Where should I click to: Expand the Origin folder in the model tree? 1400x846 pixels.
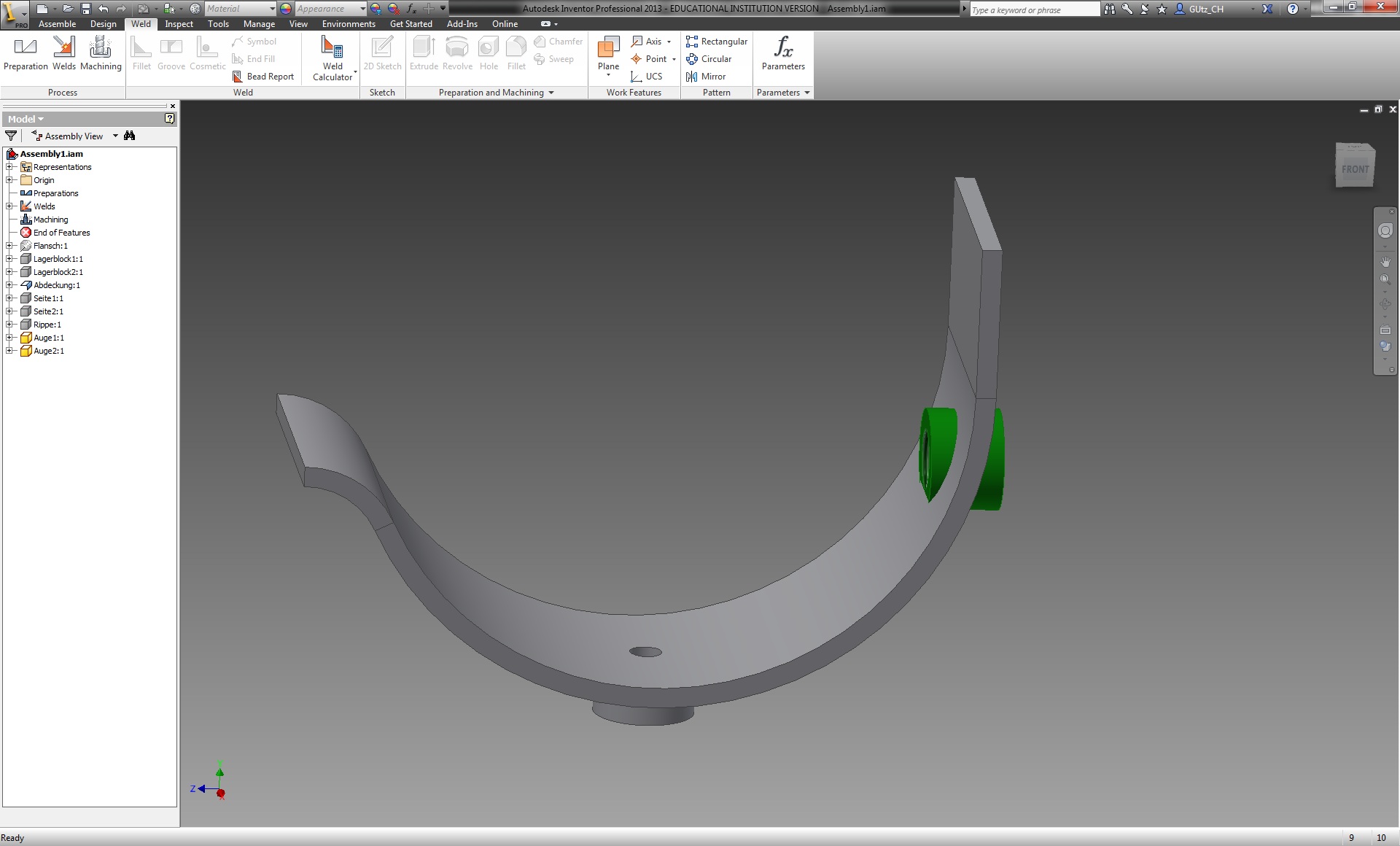tap(9, 180)
